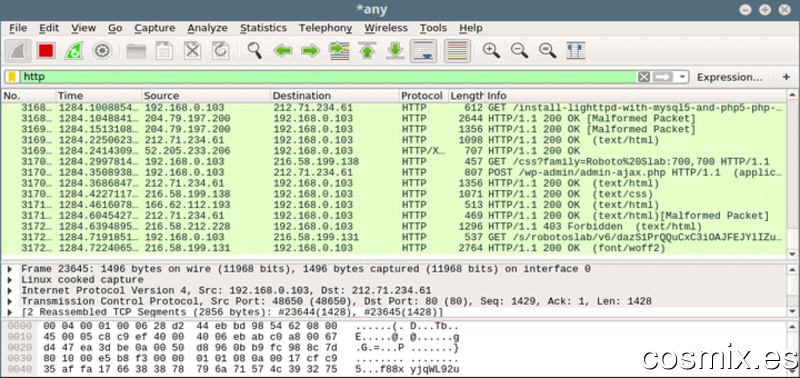Open the filter history dropdown

click(x=682, y=77)
